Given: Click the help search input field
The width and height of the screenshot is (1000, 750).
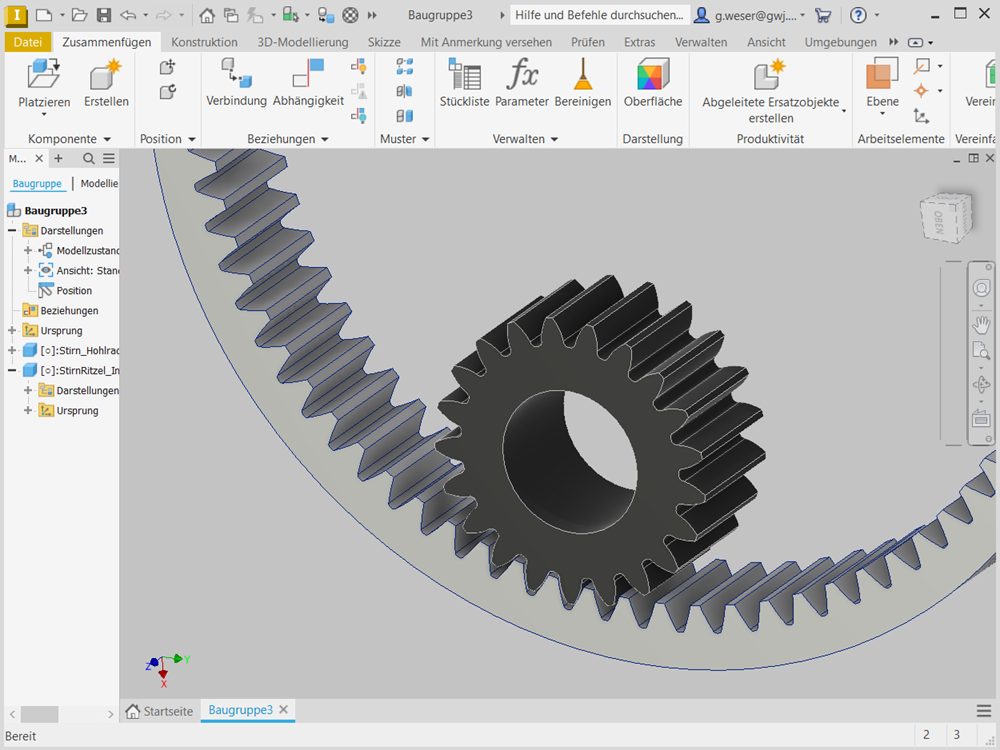Looking at the screenshot, I should (x=599, y=15).
